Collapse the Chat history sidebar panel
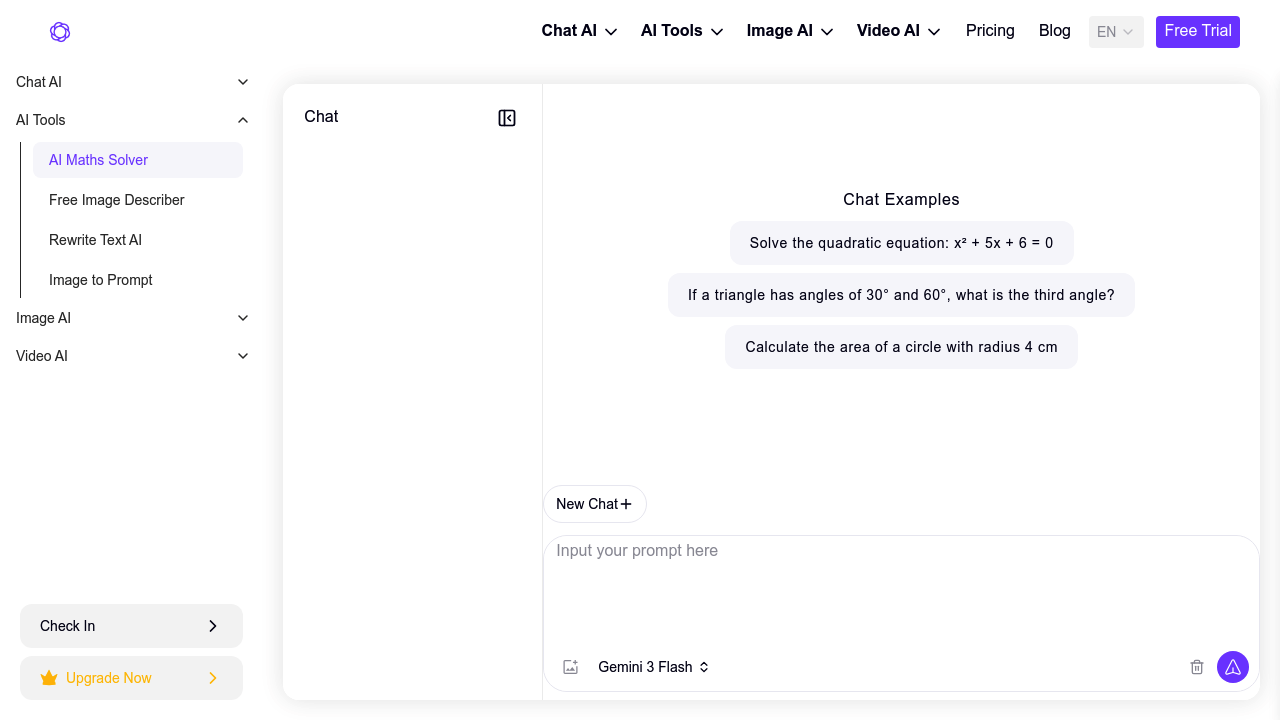The height and width of the screenshot is (720, 1280). click(507, 117)
